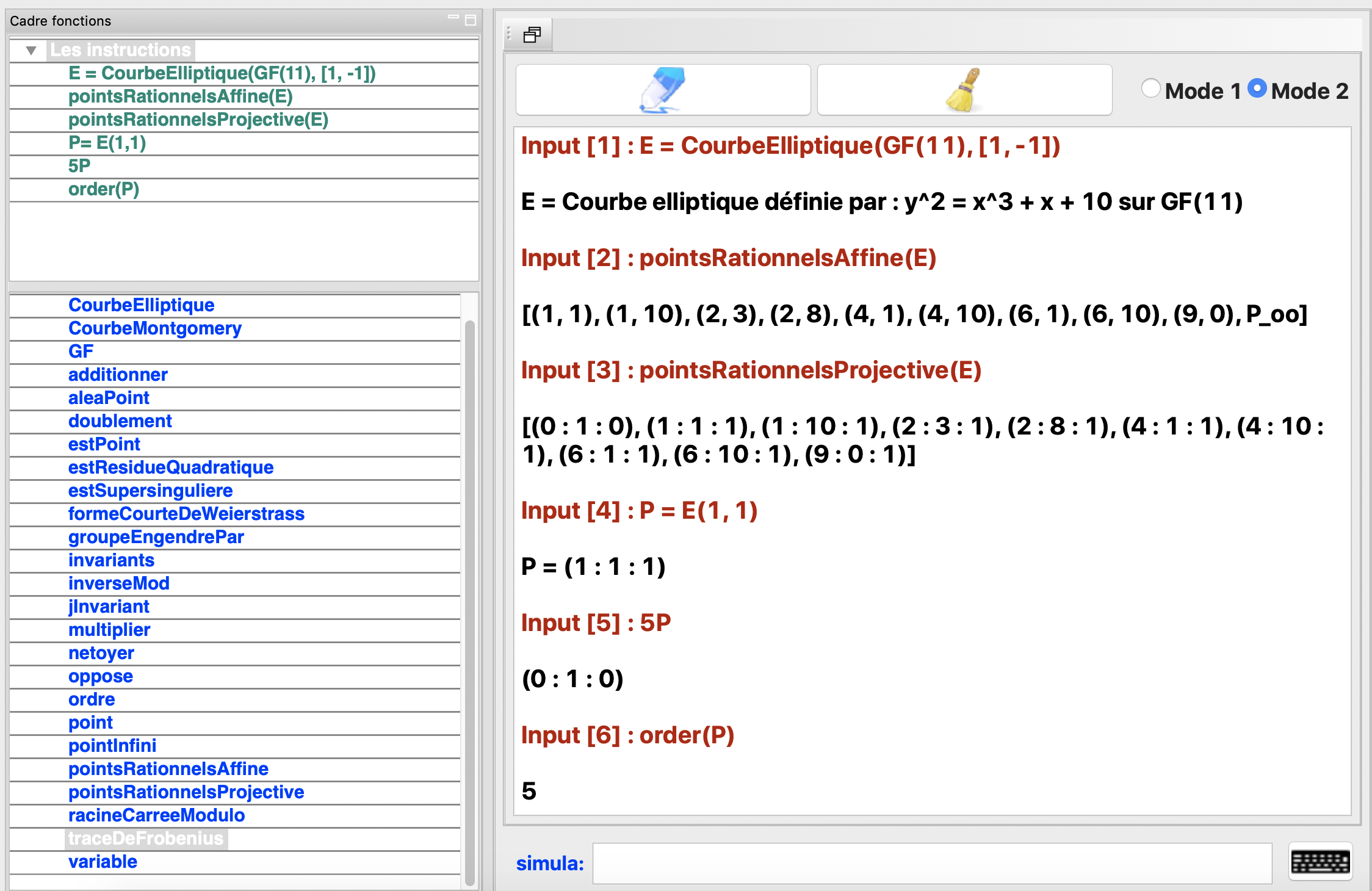This screenshot has width=1372, height=891.
Task: Open the virtual keyboard icon
Action: [1320, 862]
